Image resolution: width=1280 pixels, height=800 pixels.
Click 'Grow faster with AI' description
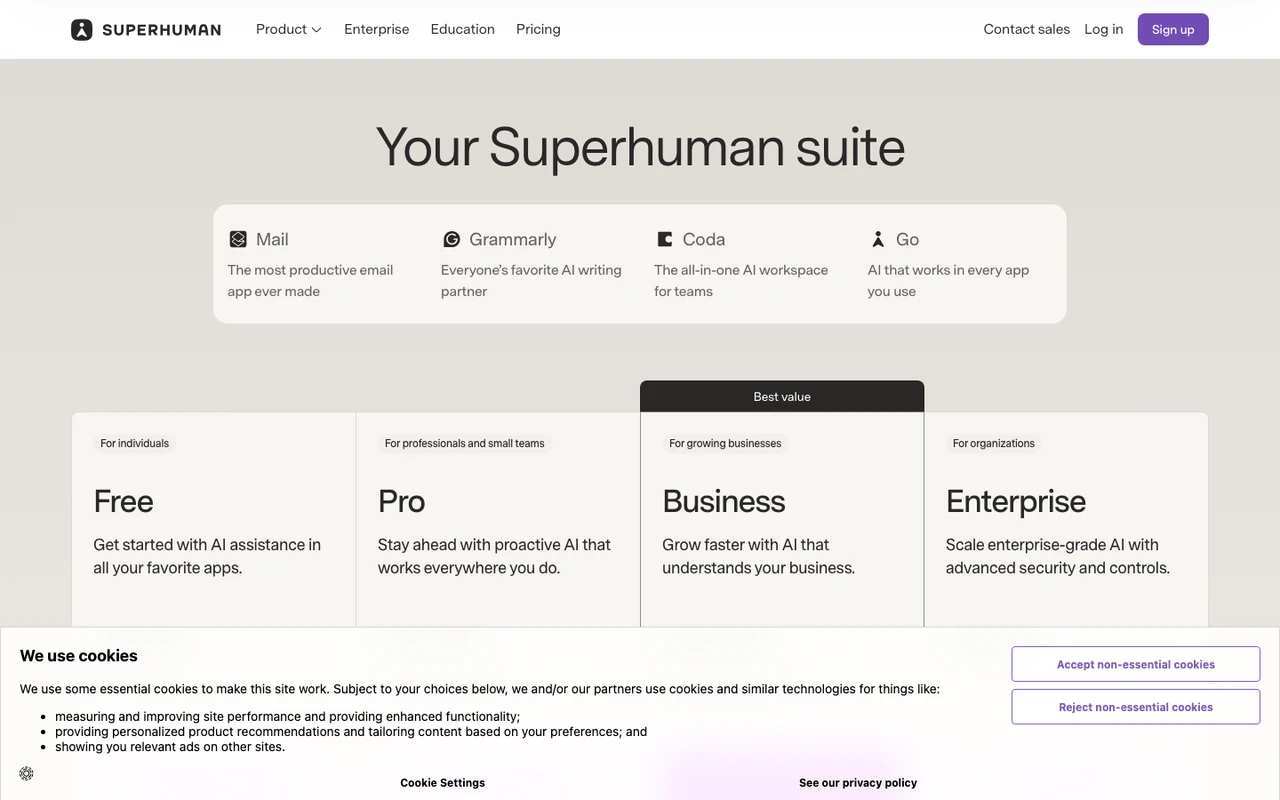point(758,556)
